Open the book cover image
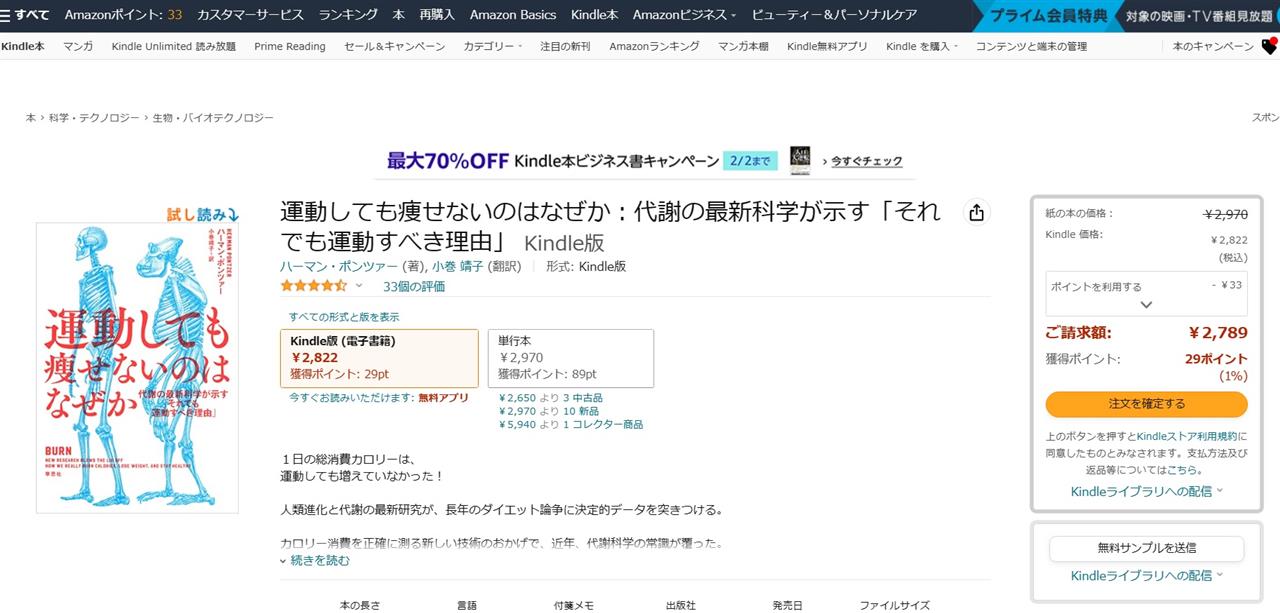This screenshot has width=1280, height=613. pyautogui.click(x=138, y=367)
